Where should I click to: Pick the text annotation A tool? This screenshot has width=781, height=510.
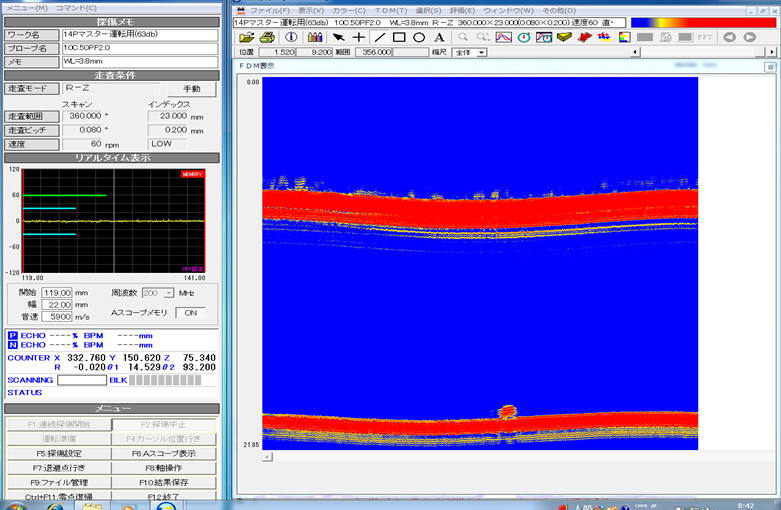click(439, 37)
